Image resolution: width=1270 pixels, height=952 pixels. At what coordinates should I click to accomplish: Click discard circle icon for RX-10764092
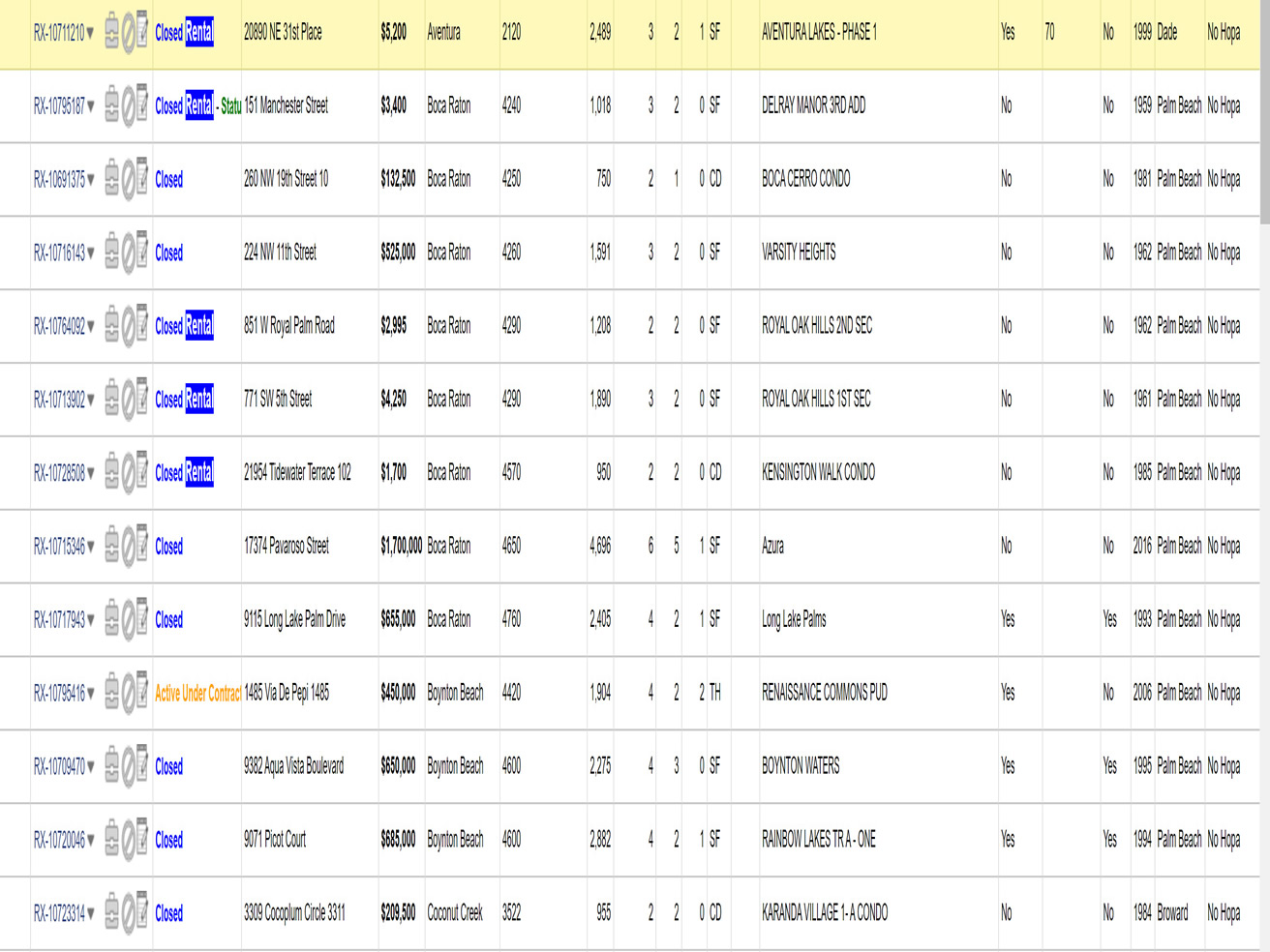128,326
